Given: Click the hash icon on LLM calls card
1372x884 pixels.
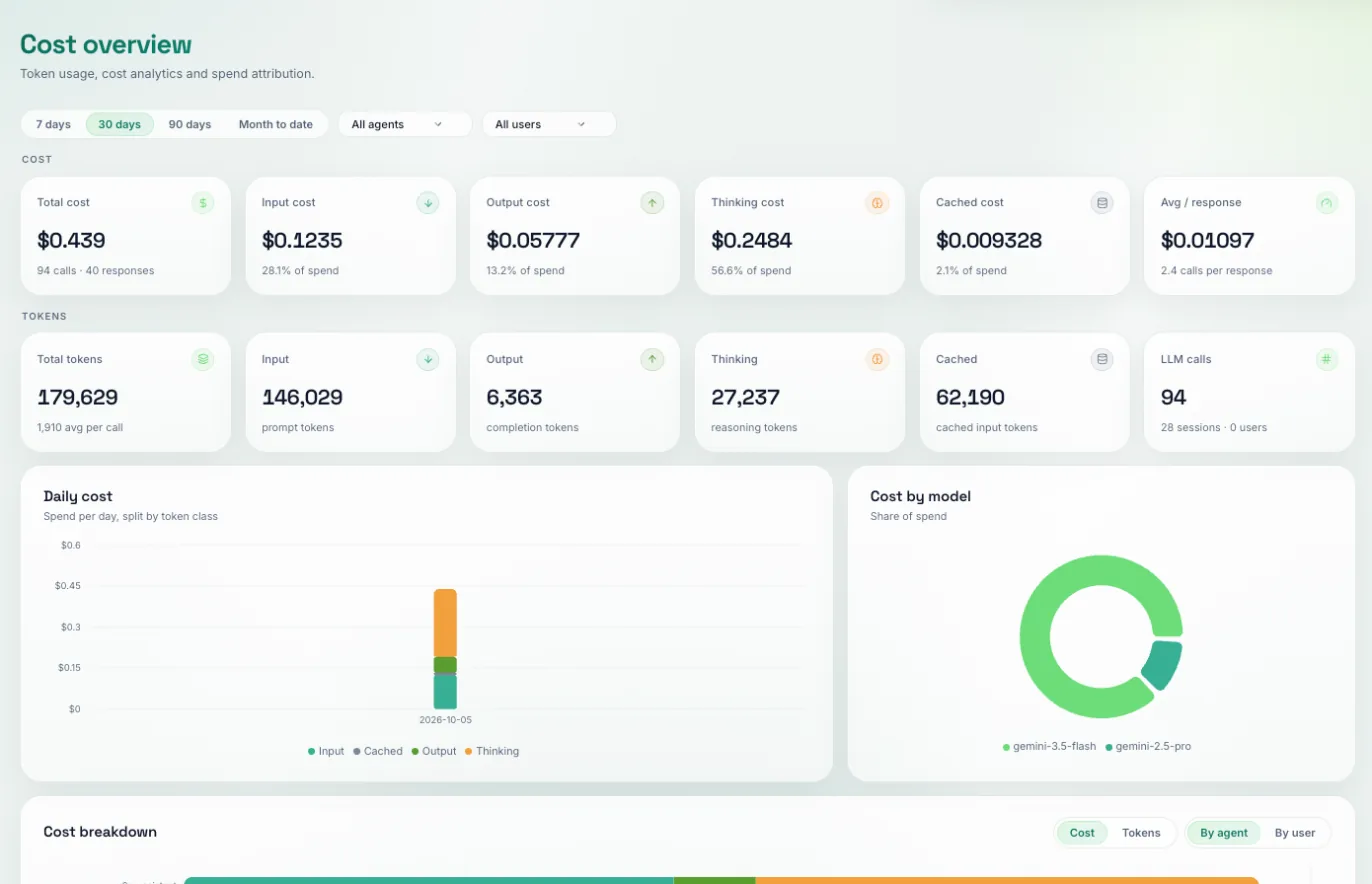Looking at the screenshot, I should 1326,359.
